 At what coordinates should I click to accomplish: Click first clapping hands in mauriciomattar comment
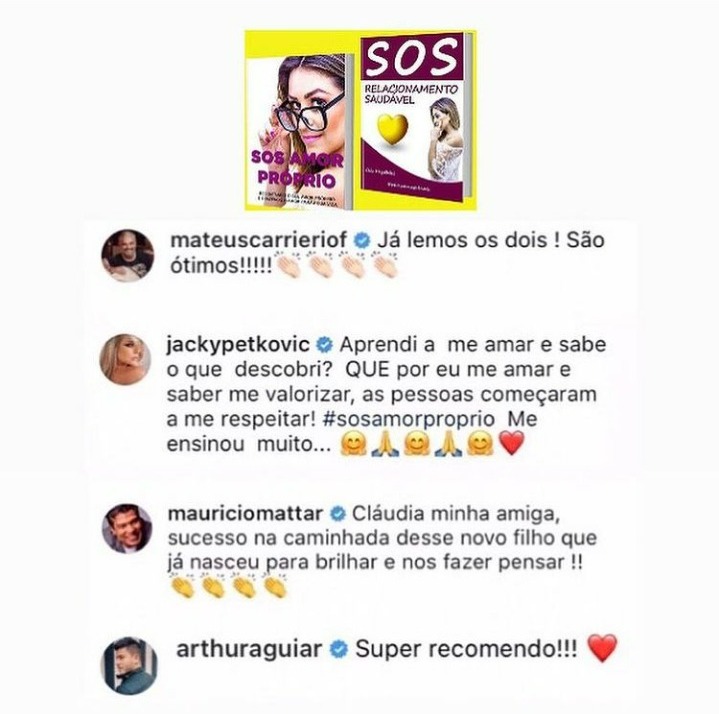tap(182, 585)
